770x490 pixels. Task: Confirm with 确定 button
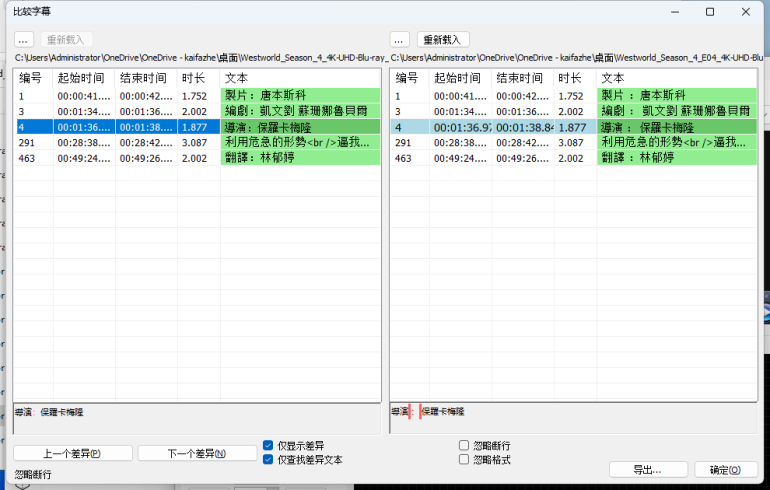(x=726, y=470)
